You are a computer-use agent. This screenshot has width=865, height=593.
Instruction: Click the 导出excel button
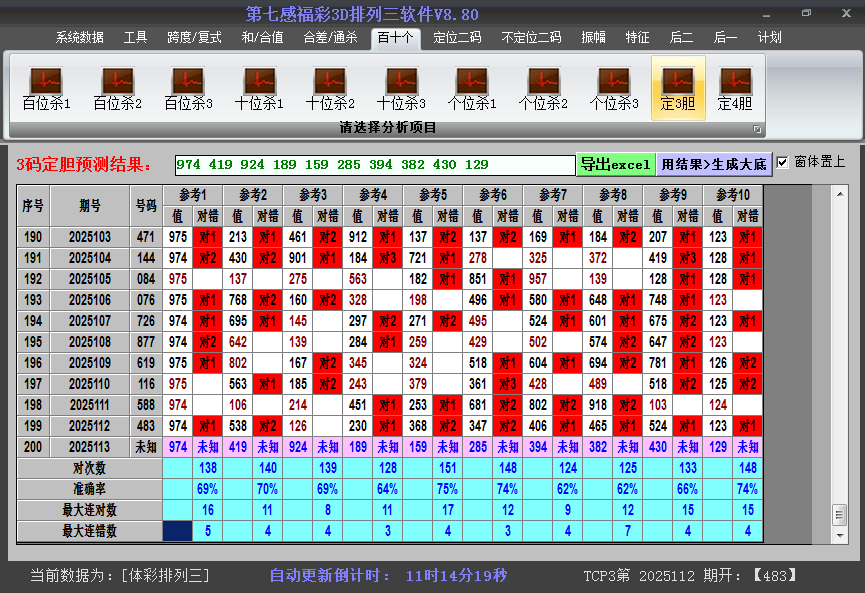coord(615,164)
